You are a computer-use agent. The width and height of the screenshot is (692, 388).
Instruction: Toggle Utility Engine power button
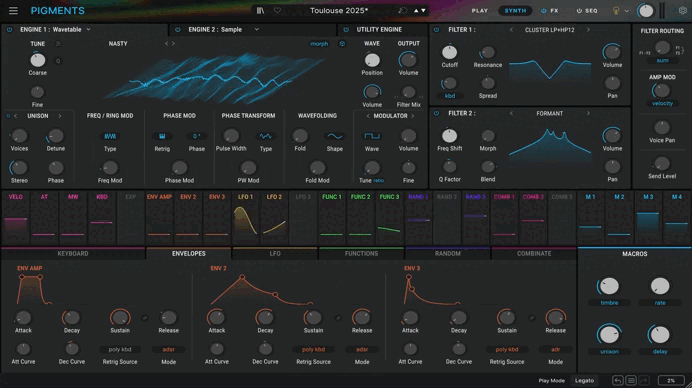pos(346,30)
